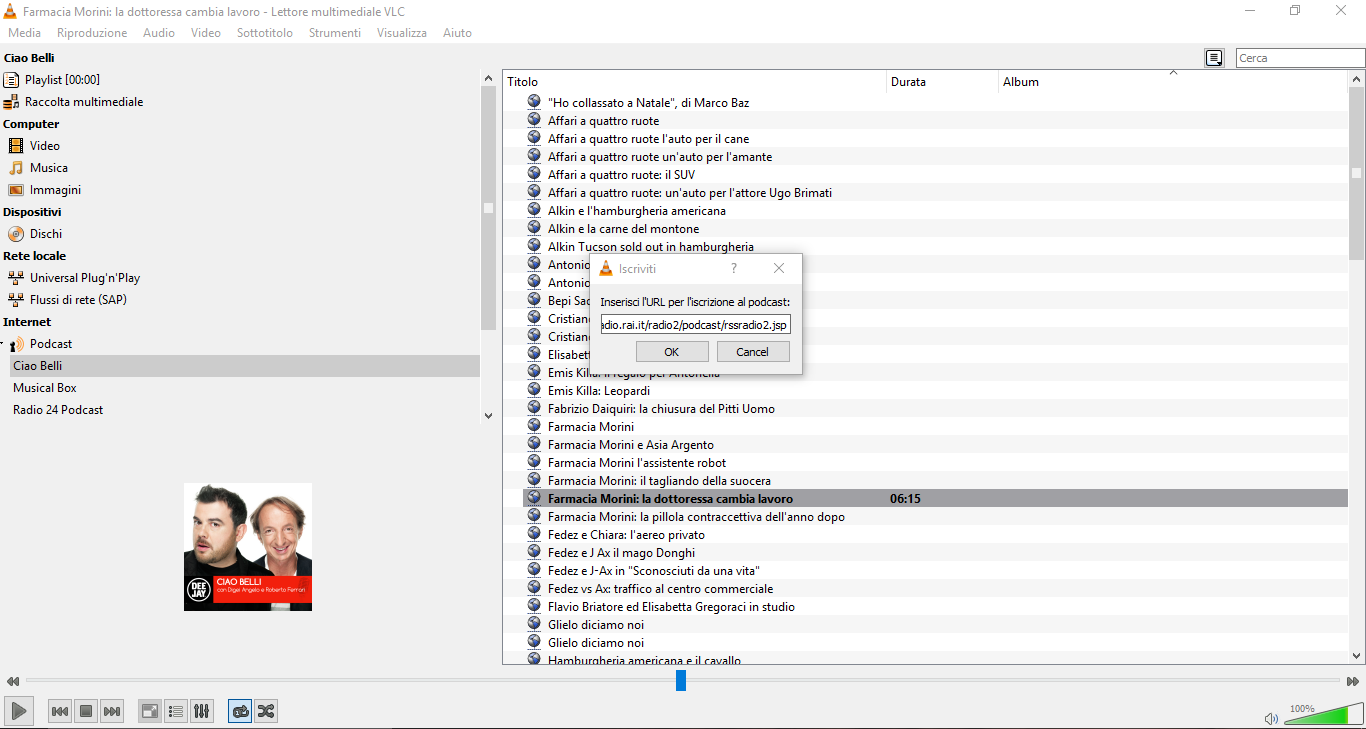1366x729 pixels.
Task: Select the Immagini folder in sidebar
Action: (55, 190)
